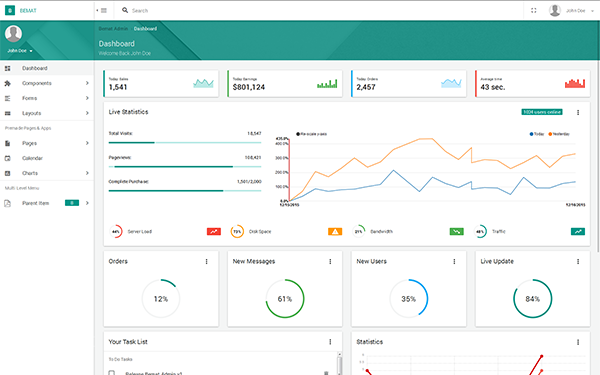Click the 61% New Messages circular gauge
Viewport: 600px width, 375px height.
[x=285, y=299]
